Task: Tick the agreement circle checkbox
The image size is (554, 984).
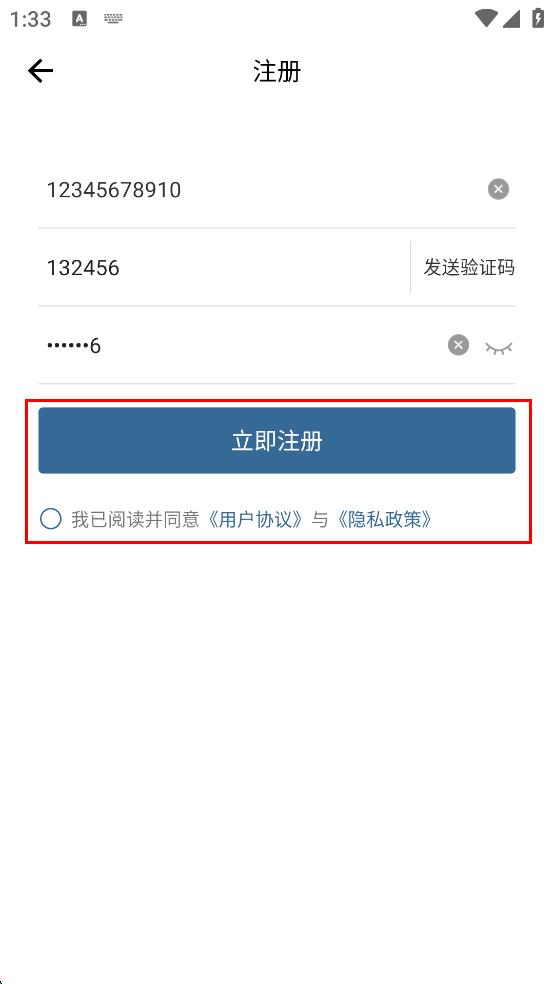Action: [x=51, y=519]
